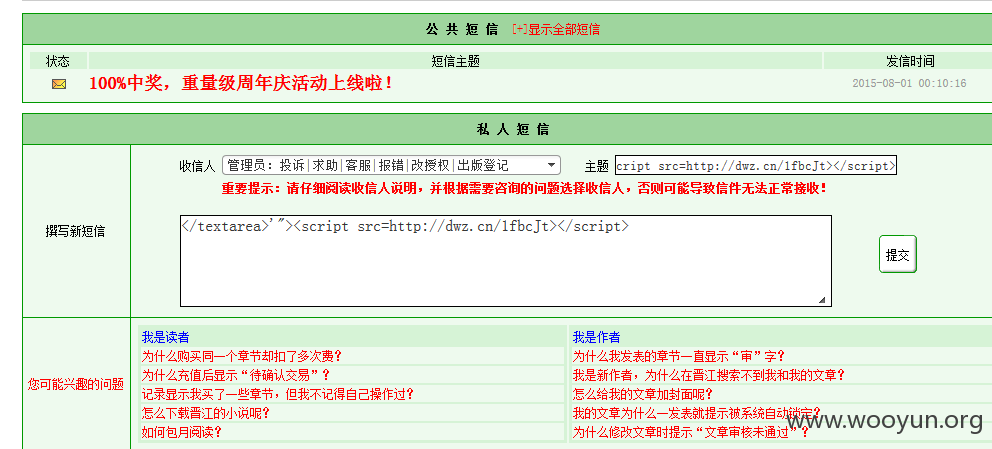This screenshot has width=992, height=449.
Task: Select the 发信时间 column header
Action: [910, 61]
